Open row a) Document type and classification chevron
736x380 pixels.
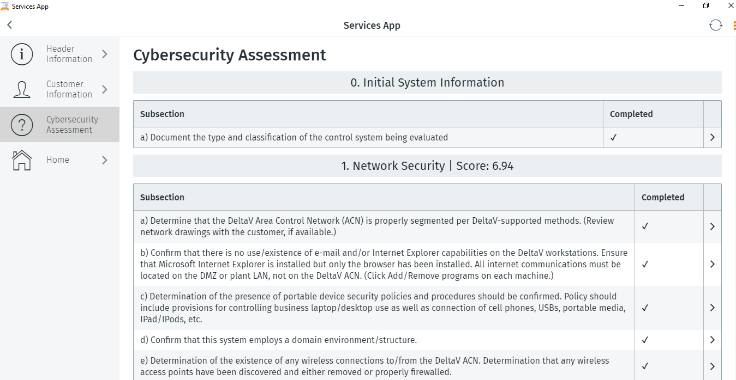point(712,137)
